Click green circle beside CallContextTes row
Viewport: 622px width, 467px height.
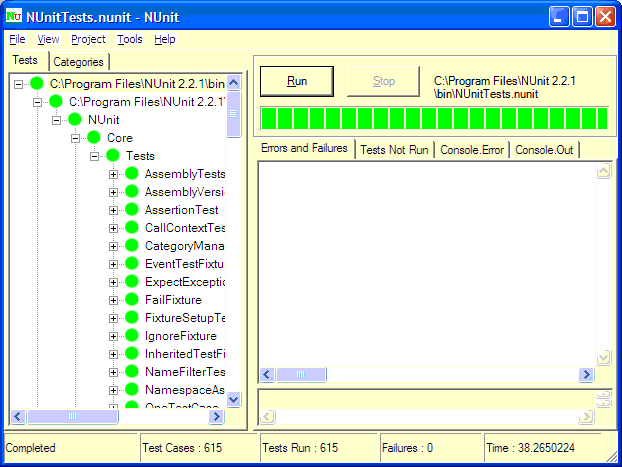132,227
